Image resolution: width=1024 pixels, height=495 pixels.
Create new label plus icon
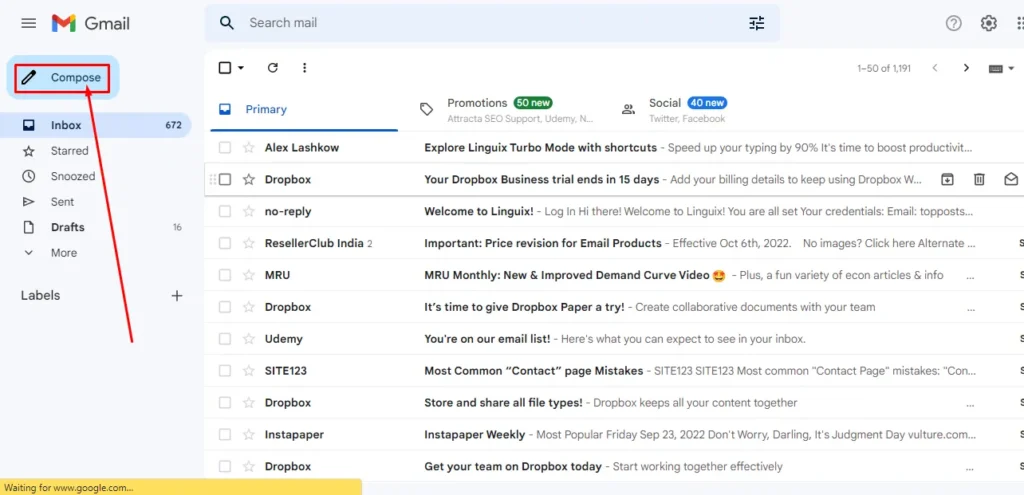click(176, 296)
